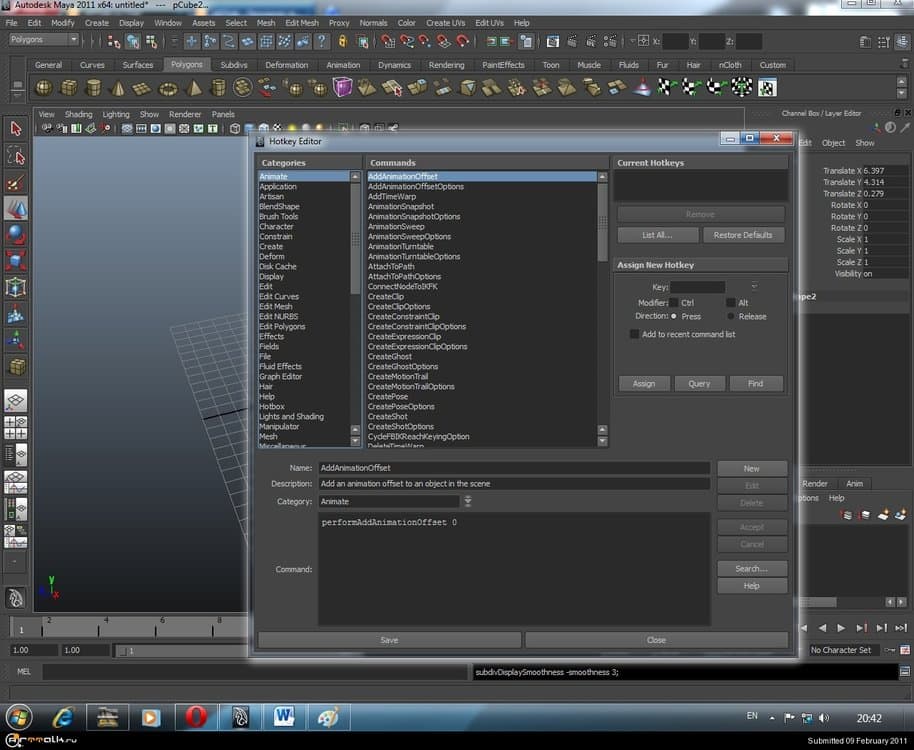914x750 pixels.
Task: Select by component type mode icon
Action: pos(152,41)
